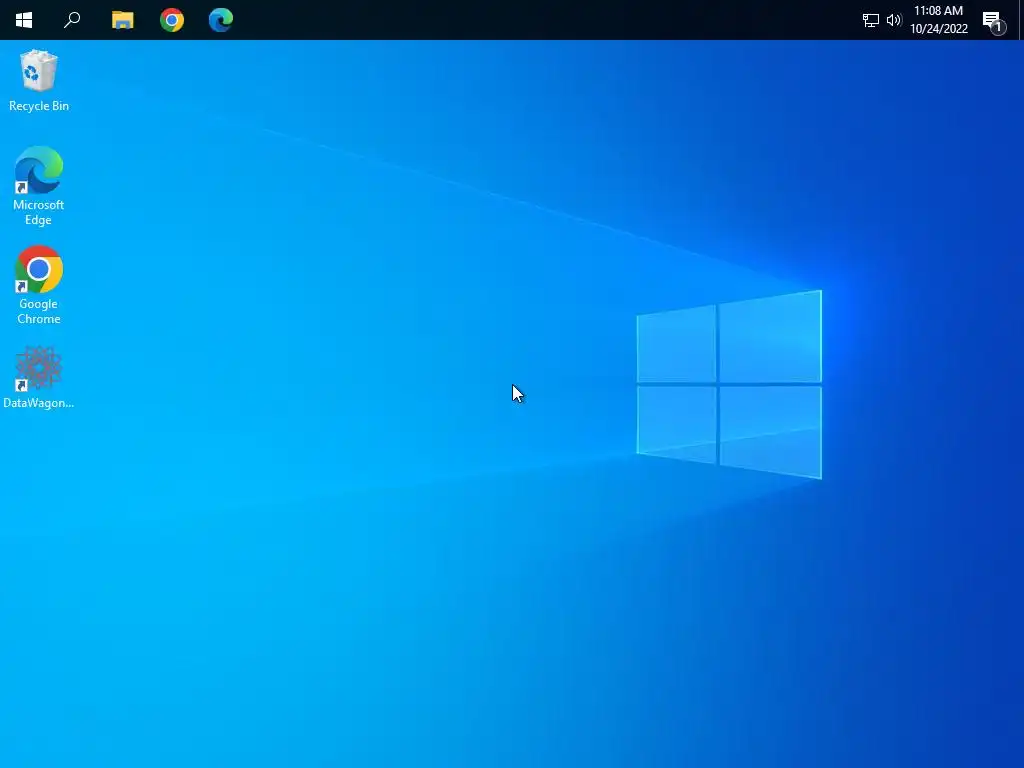Image resolution: width=1024 pixels, height=768 pixels.
Task: Open the network status tray icon
Action: pyautogui.click(x=871, y=20)
